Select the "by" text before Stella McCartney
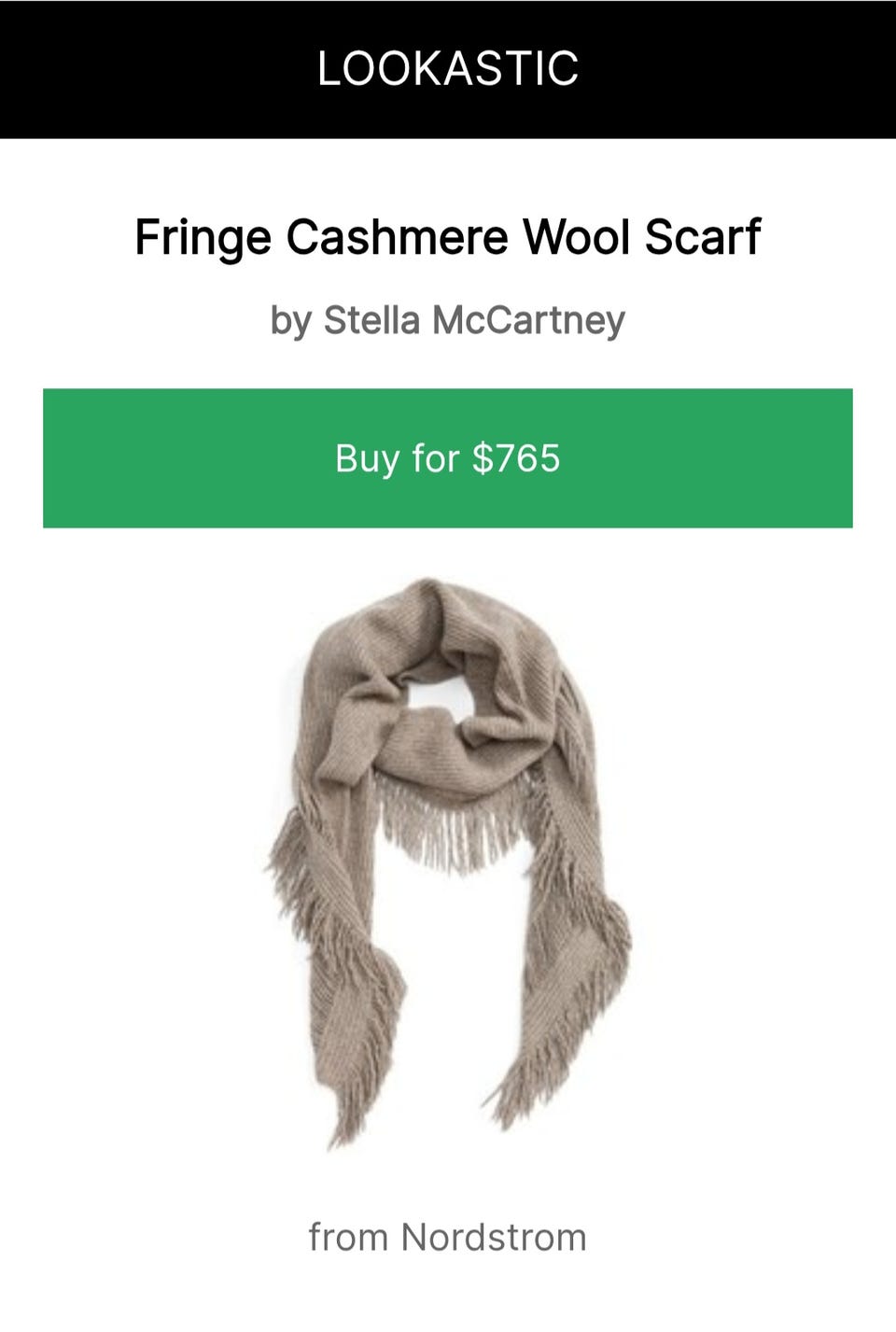Image resolution: width=896 pixels, height=1332 pixels. 290,321
